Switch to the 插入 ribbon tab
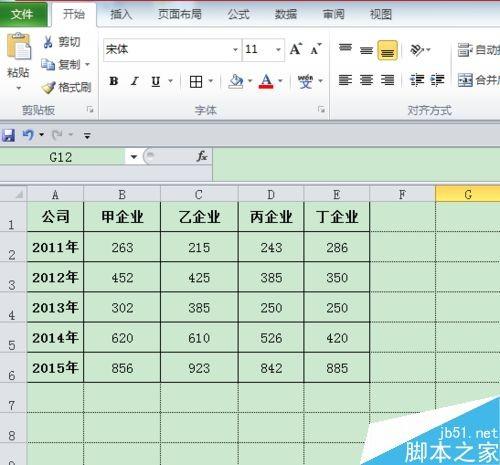The image size is (500, 465). click(121, 14)
